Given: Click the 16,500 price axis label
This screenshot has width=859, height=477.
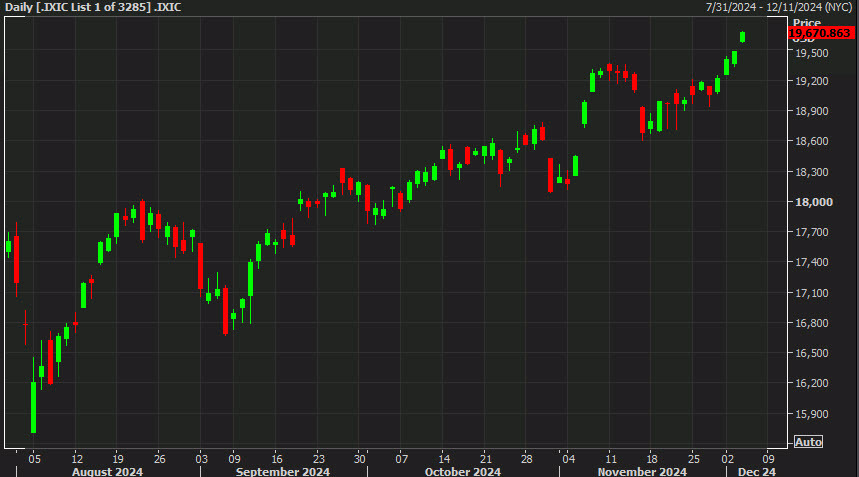Looking at the screenshot, I should pyautogui.click(x=812, y=353).
